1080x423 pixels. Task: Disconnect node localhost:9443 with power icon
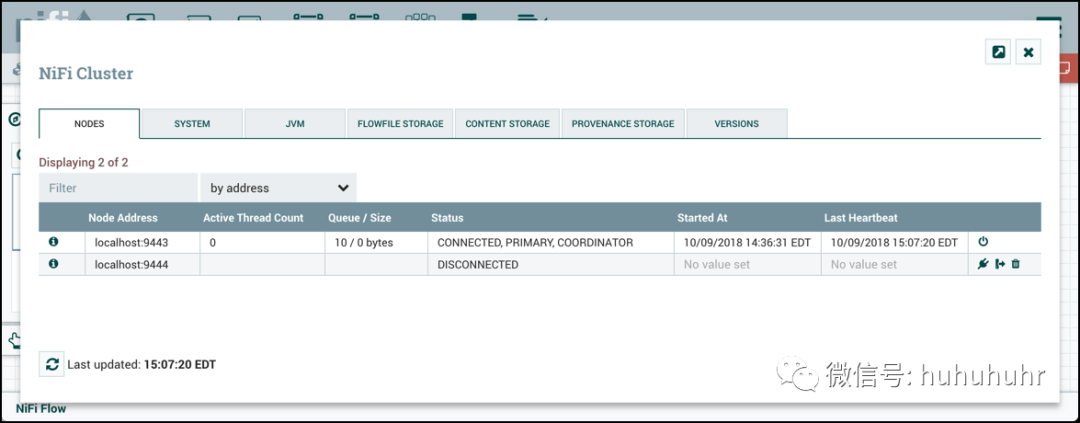click(983, 242)
